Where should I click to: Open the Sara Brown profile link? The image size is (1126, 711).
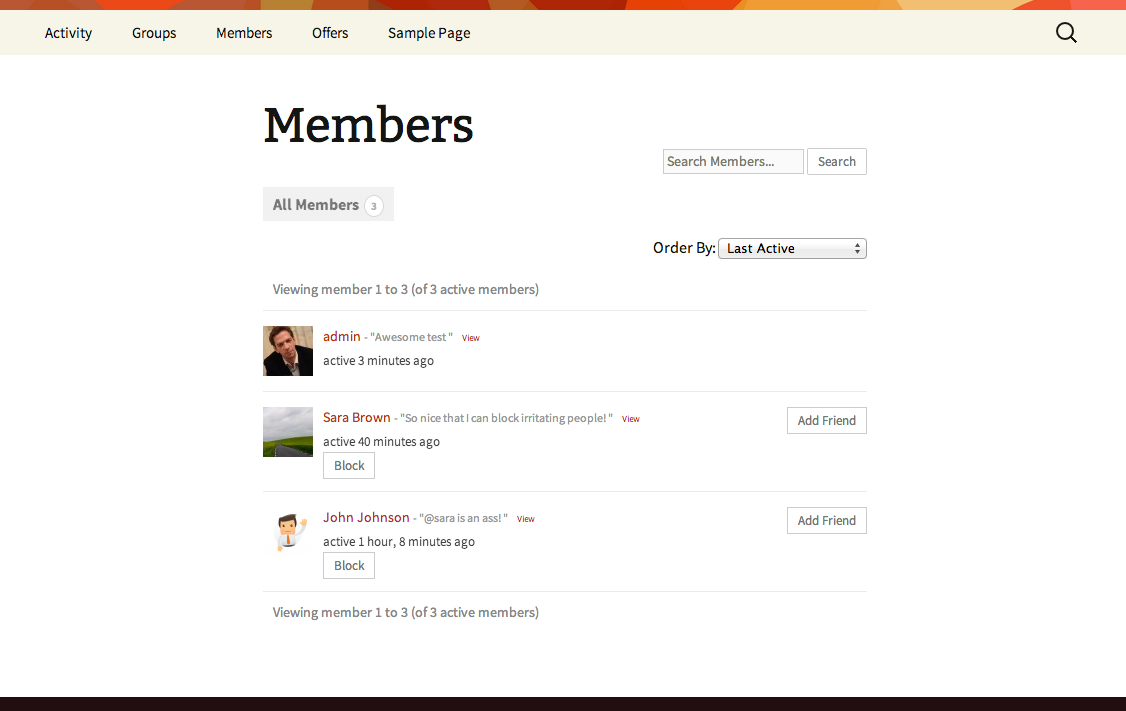click(x=357, y=417)
